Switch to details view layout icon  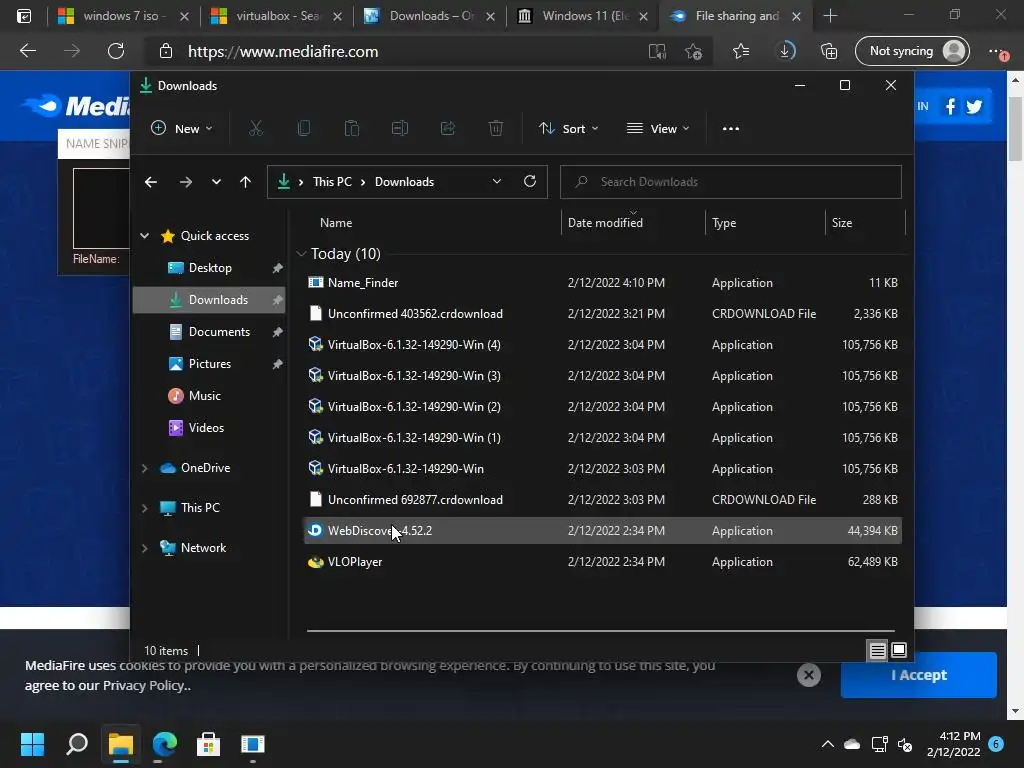(x=878, y=650)
